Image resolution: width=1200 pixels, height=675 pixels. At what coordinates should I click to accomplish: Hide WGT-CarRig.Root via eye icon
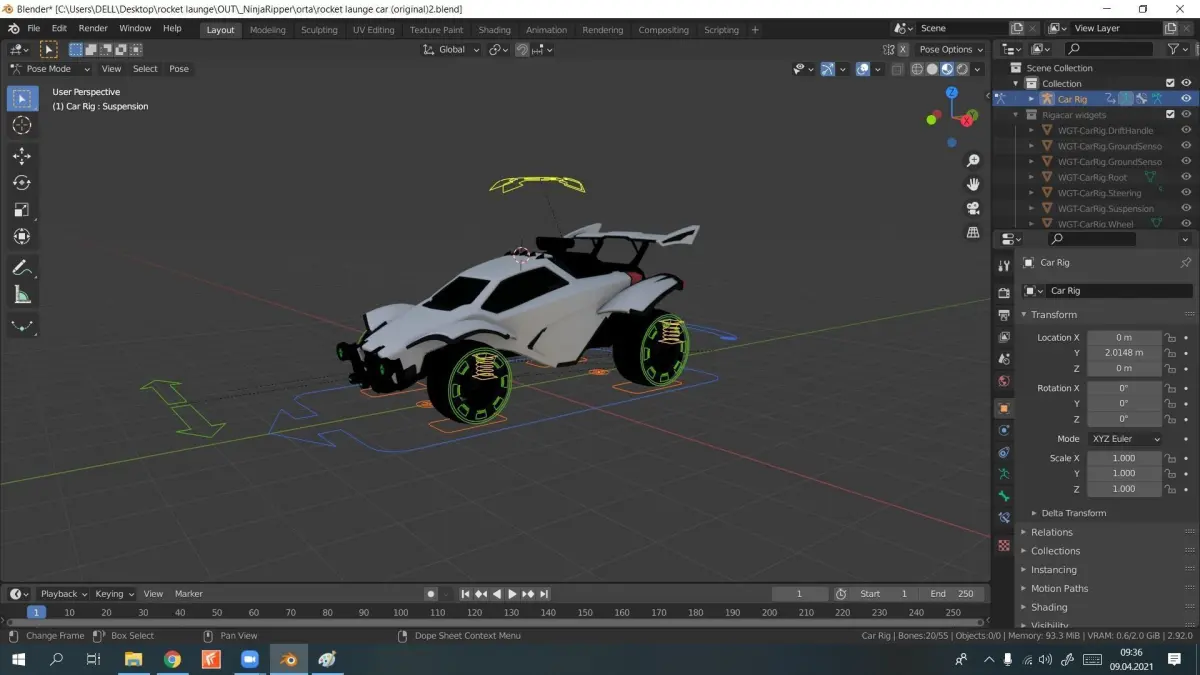1186,177
